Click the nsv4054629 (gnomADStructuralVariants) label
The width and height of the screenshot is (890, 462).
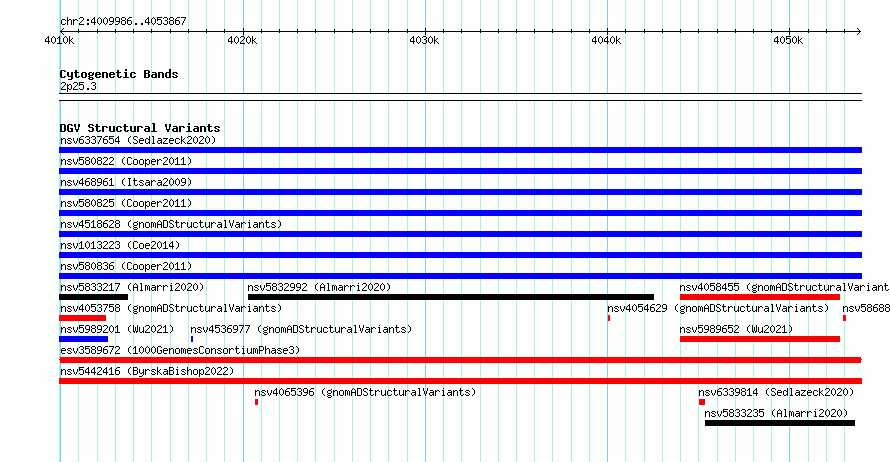(x=718, y=308)
